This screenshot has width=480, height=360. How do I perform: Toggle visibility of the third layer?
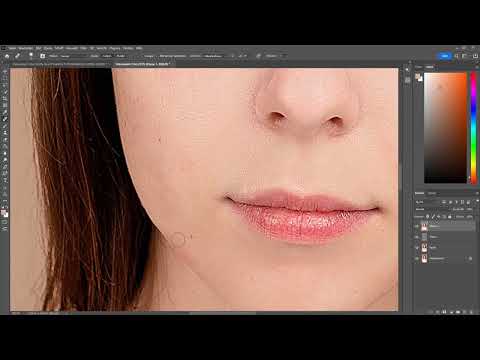(417, 248)
